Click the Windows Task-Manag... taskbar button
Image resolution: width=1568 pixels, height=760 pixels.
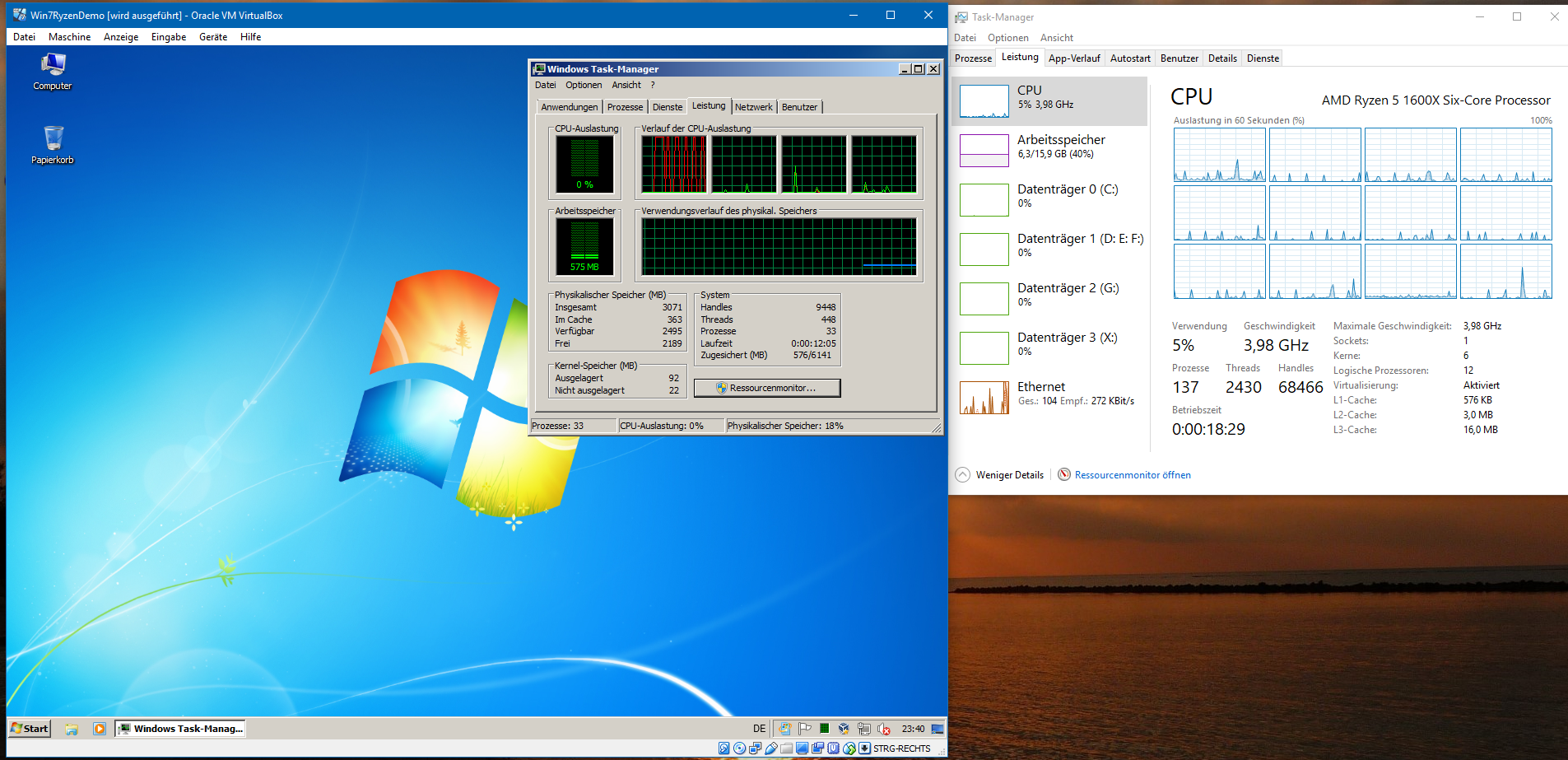[180, 729]
